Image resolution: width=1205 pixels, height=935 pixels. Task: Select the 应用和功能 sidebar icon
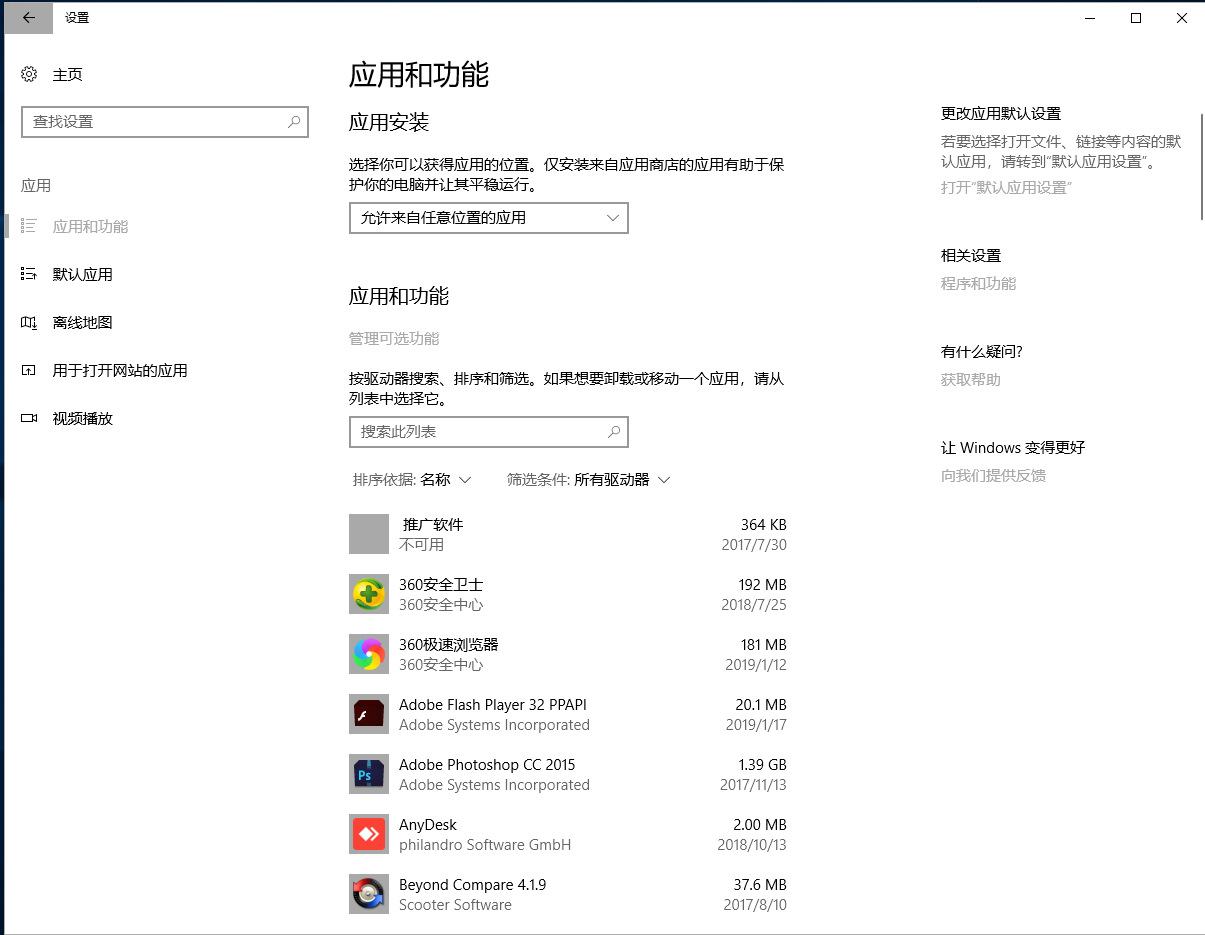(29, 226)
